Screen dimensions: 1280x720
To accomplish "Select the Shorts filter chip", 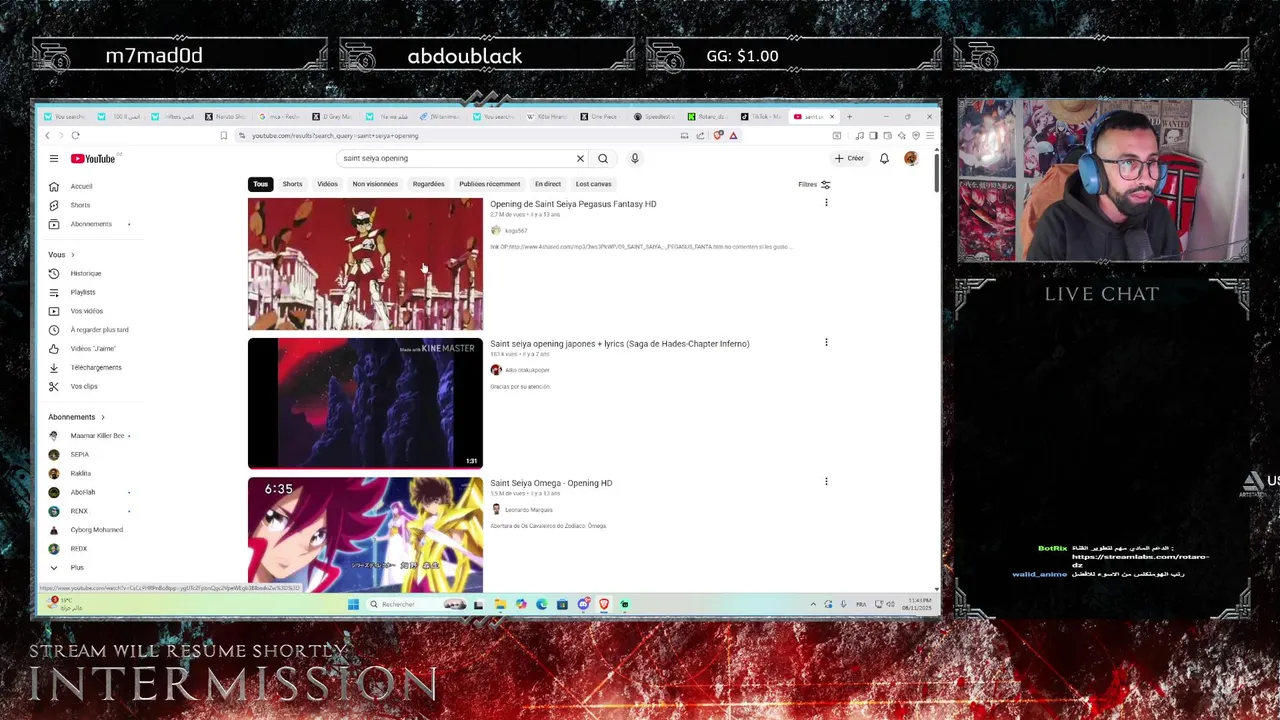I will 292,184.
